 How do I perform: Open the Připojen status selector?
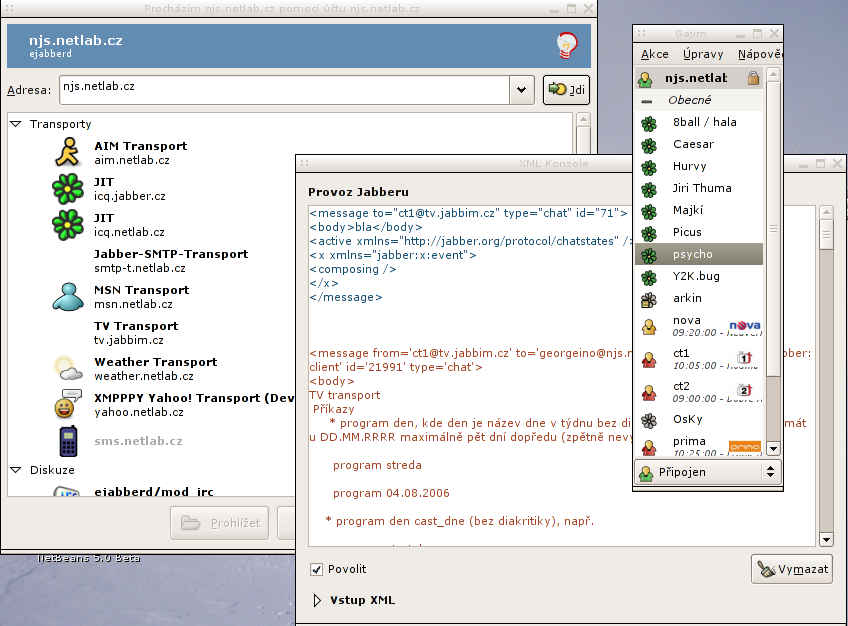coord(707,472)
